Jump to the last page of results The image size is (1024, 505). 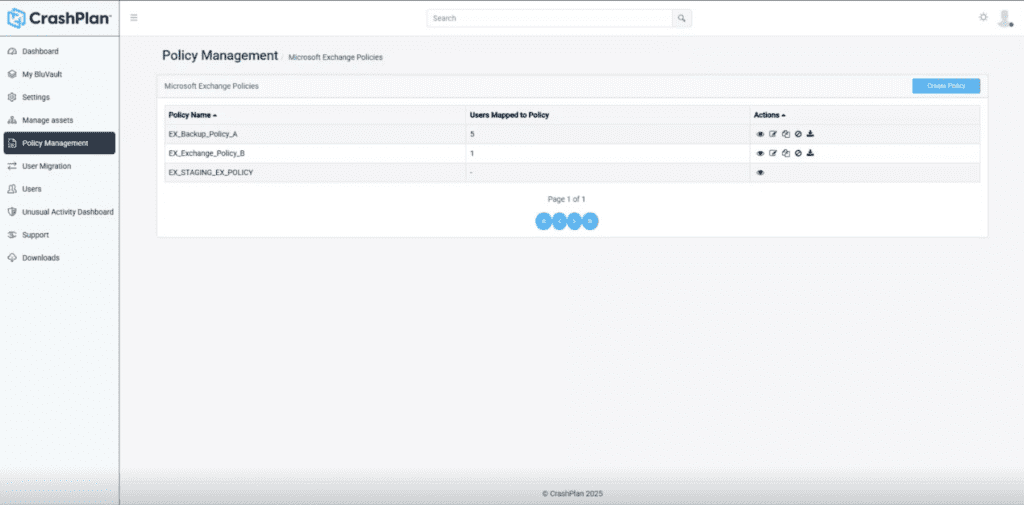[590, 221]
